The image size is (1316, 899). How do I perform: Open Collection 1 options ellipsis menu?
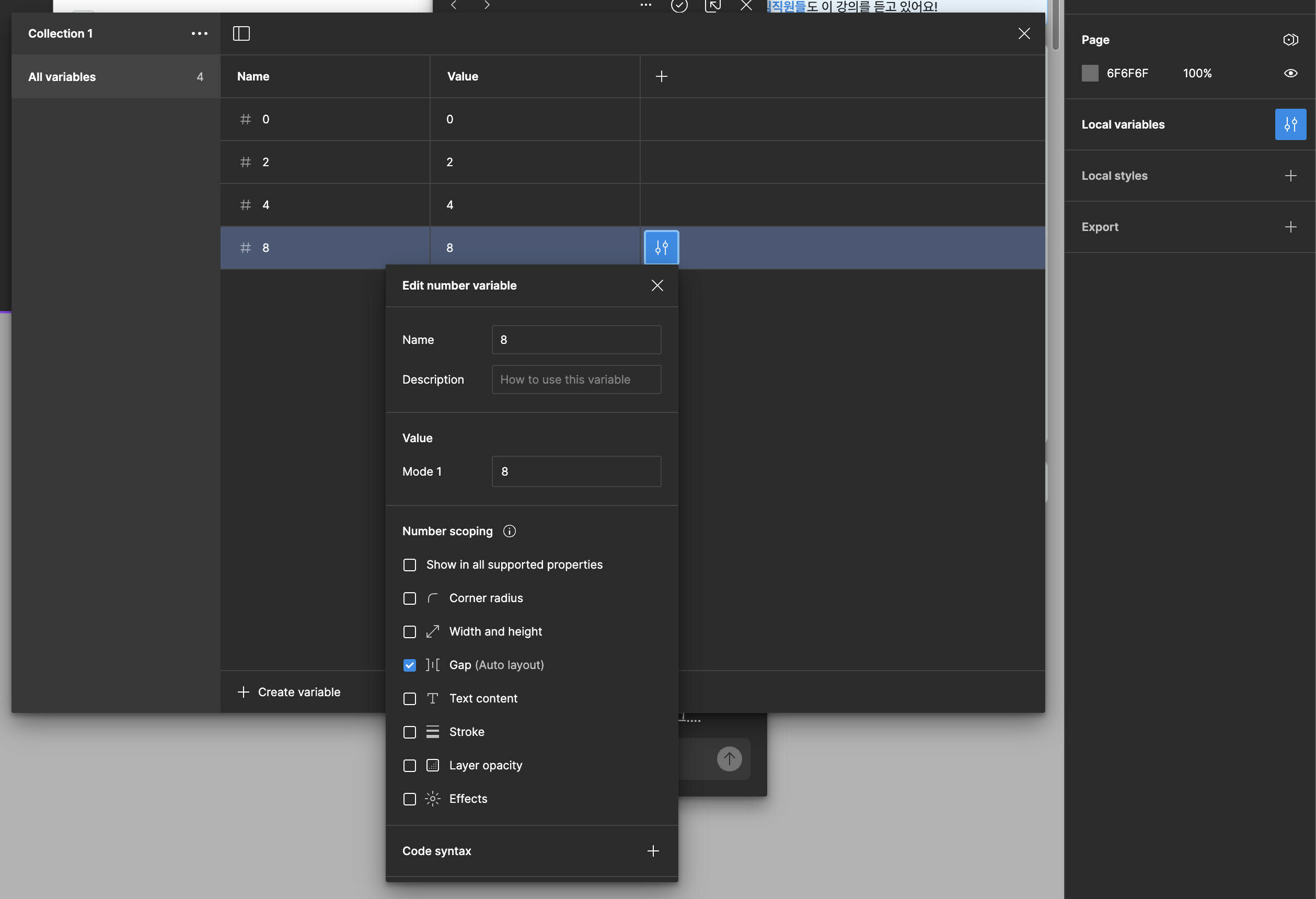199,33
